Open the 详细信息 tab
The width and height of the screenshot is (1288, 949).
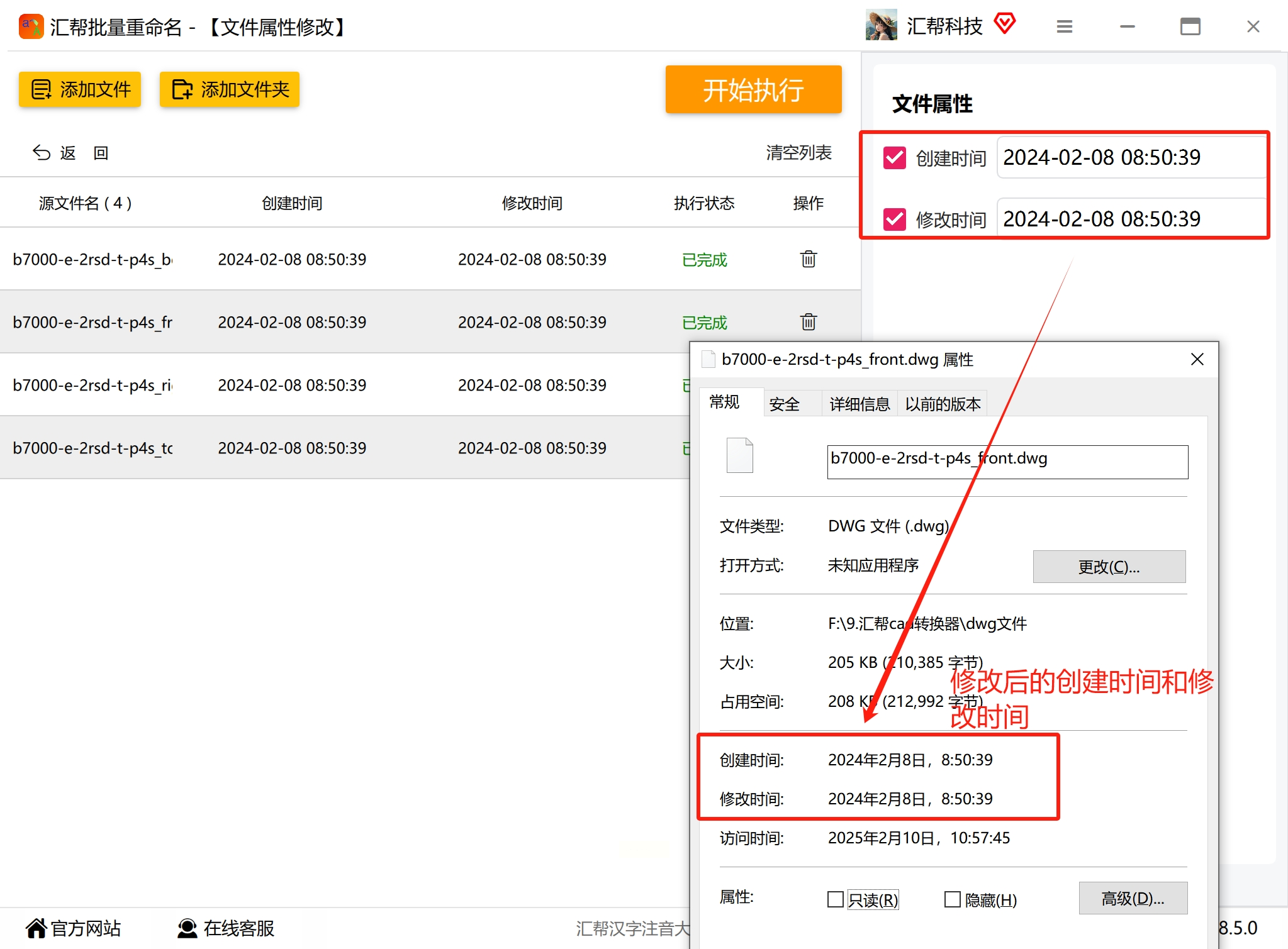coord(859,404)
